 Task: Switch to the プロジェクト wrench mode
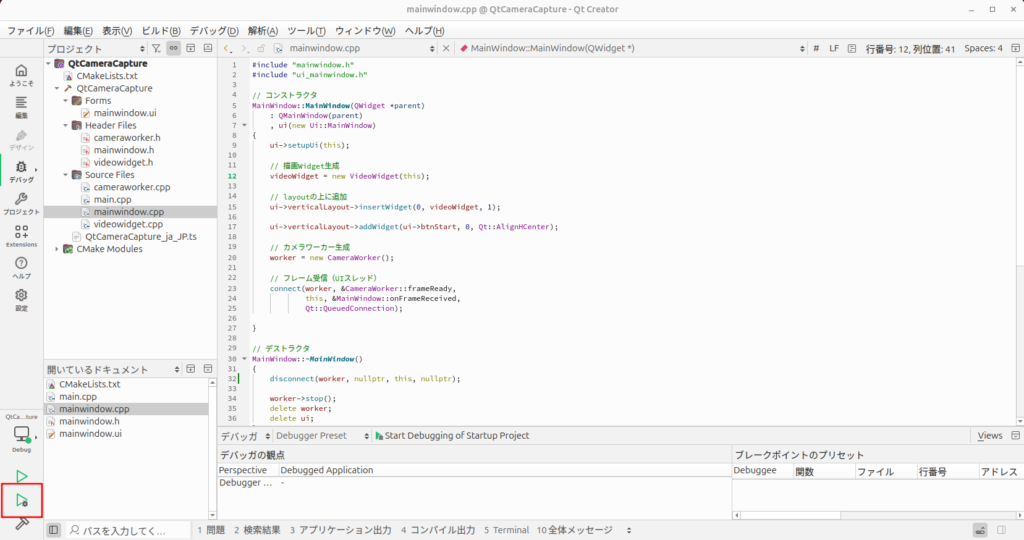(21, 203)
